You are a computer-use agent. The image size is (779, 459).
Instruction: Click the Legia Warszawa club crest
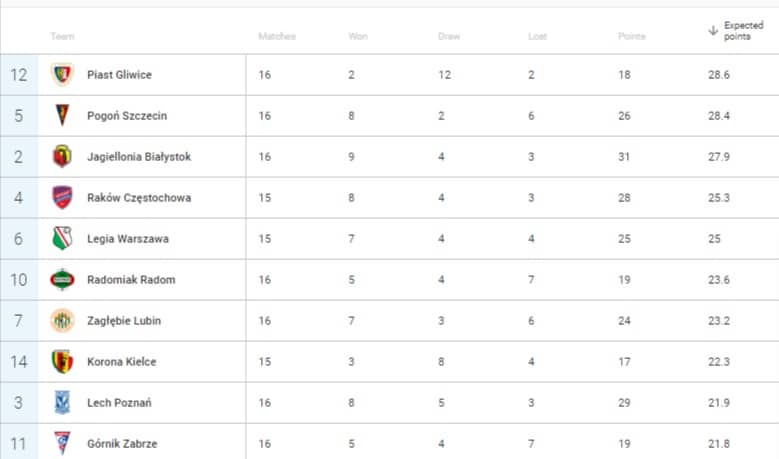[62, 238]
